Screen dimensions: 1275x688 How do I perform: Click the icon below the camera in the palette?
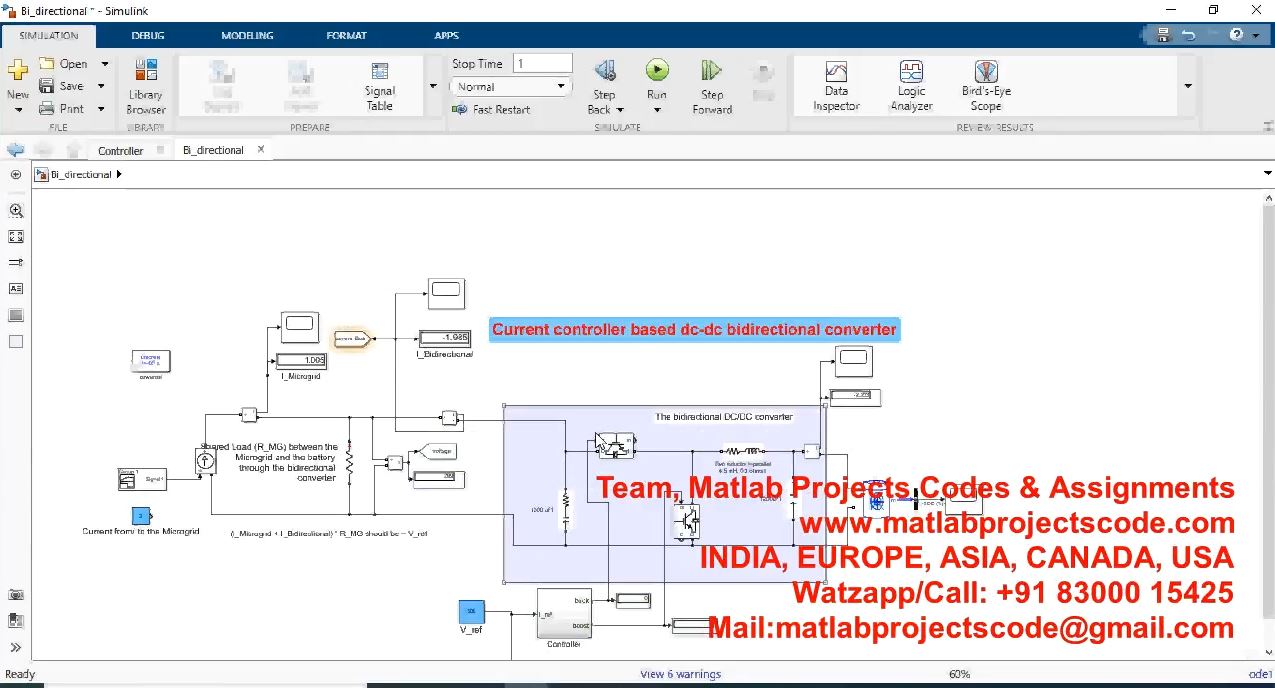pos(15,621)
